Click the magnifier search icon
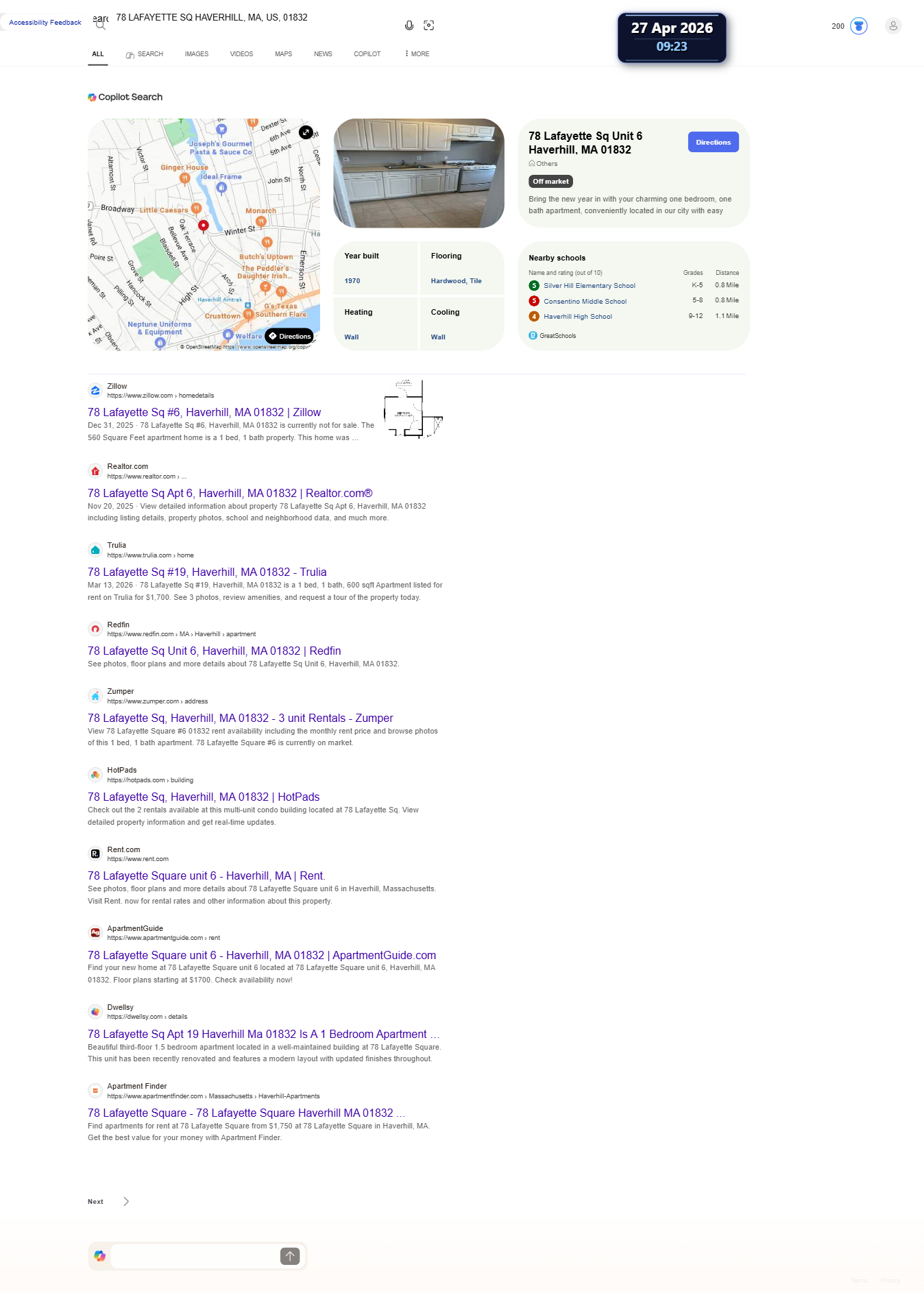 coord(101,25)
